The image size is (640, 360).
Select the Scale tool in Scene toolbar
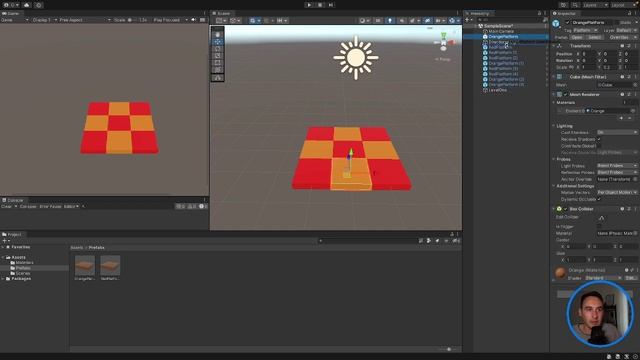pyautogui.click(x=218, y=56)
